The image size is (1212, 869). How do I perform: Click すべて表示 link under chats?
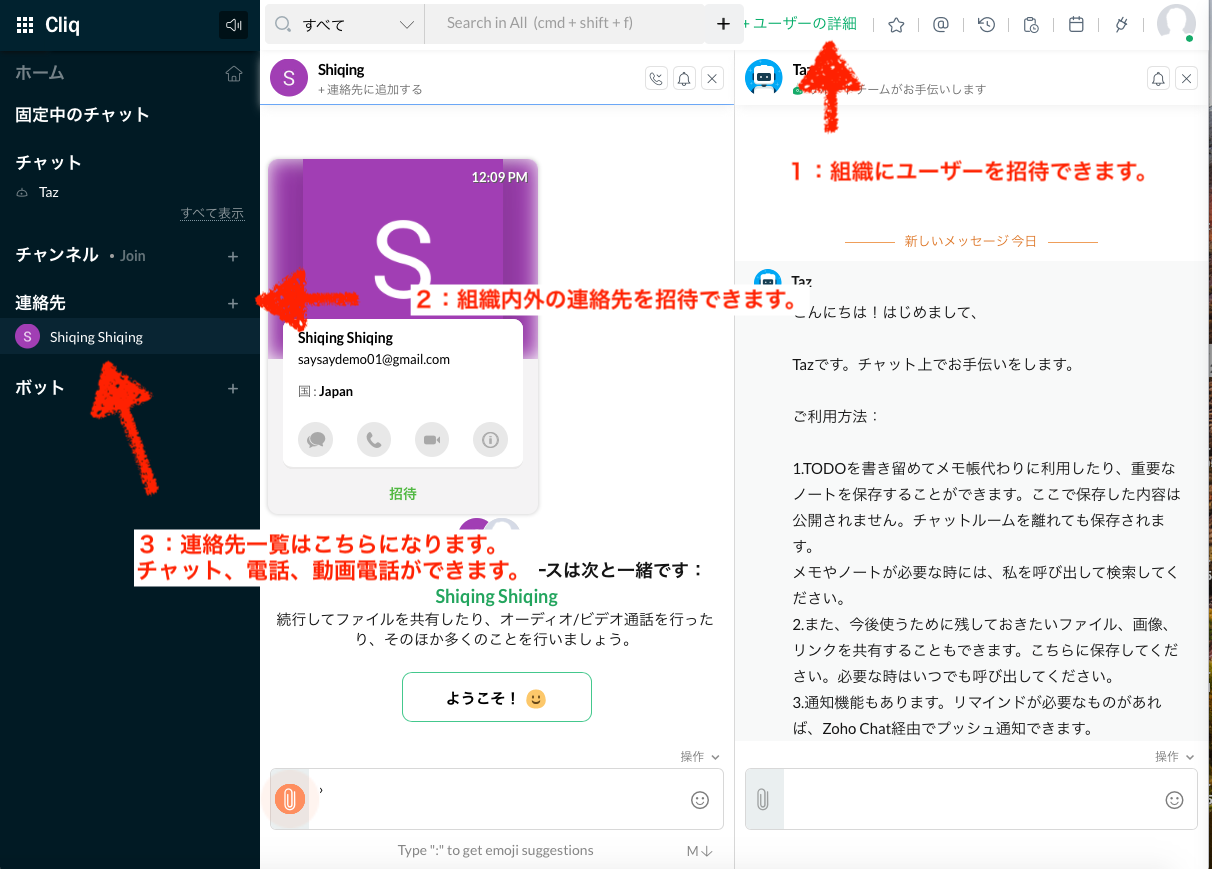pos(212,213)
